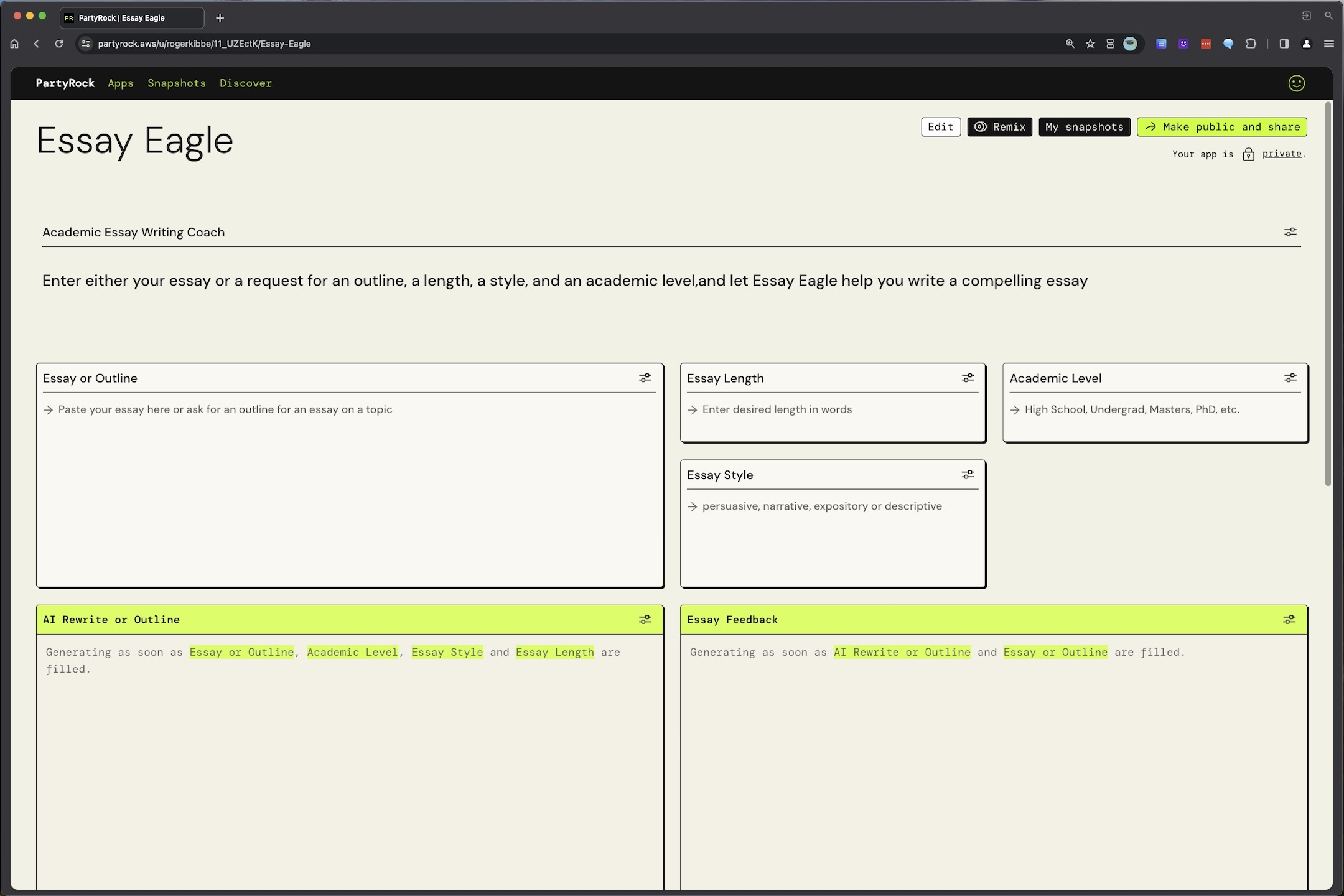
Task: Open the browser hamburger menu
Action: [1328, 44]
